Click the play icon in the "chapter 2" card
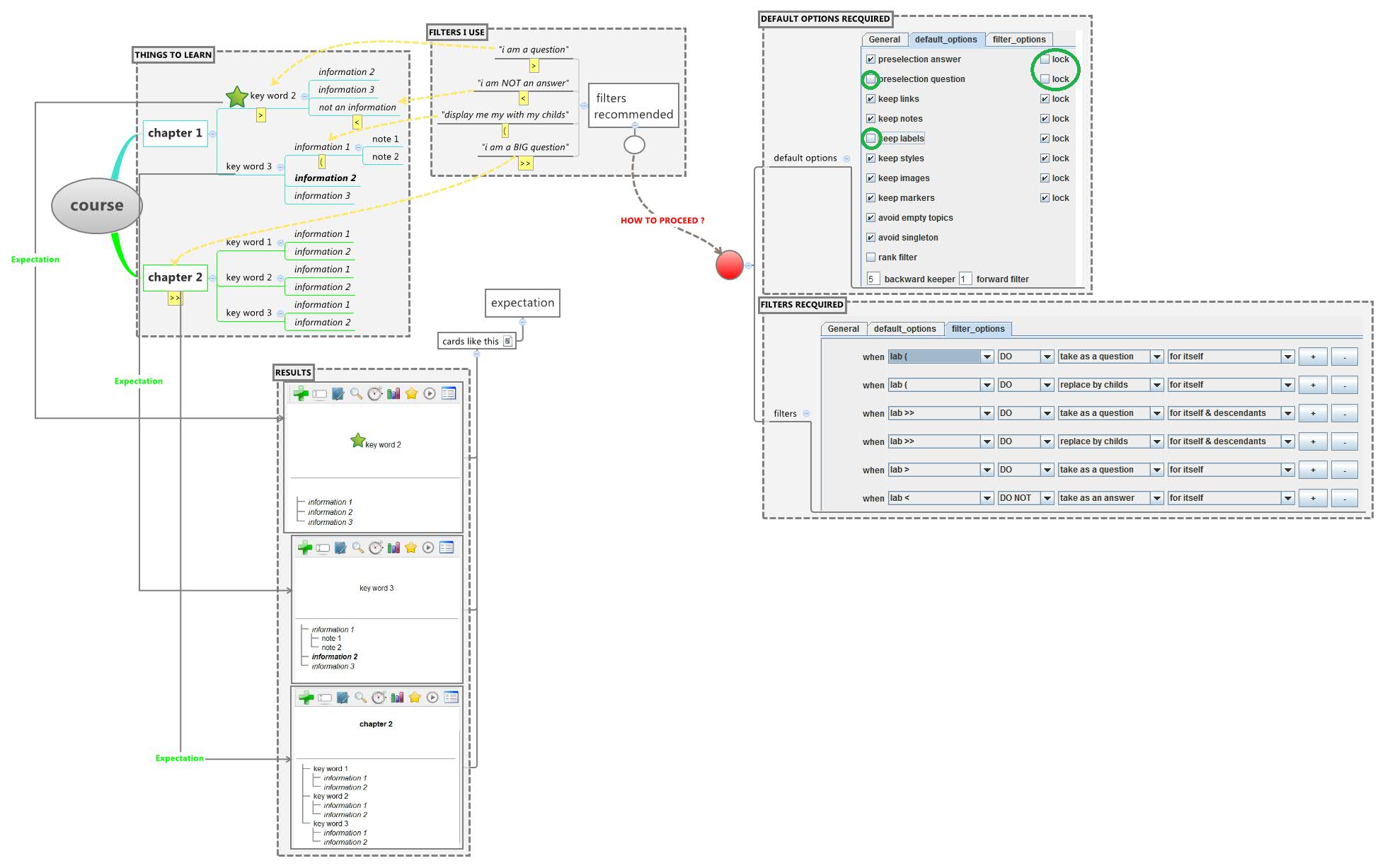 tap(432, 698)
